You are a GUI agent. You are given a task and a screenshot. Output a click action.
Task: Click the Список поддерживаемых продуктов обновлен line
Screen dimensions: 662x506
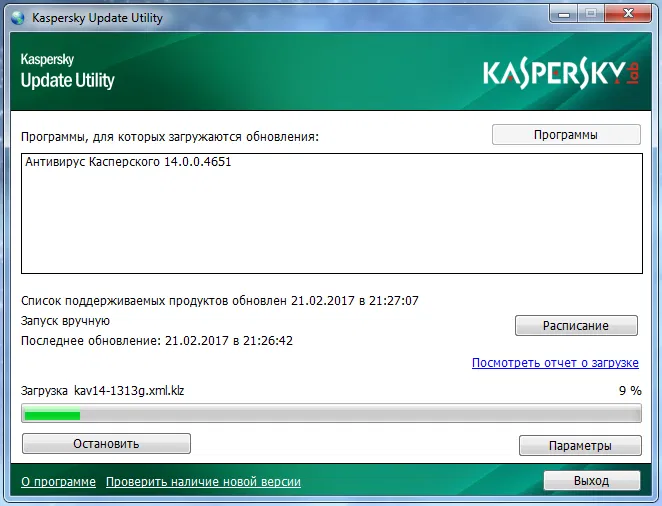(220, 300)
